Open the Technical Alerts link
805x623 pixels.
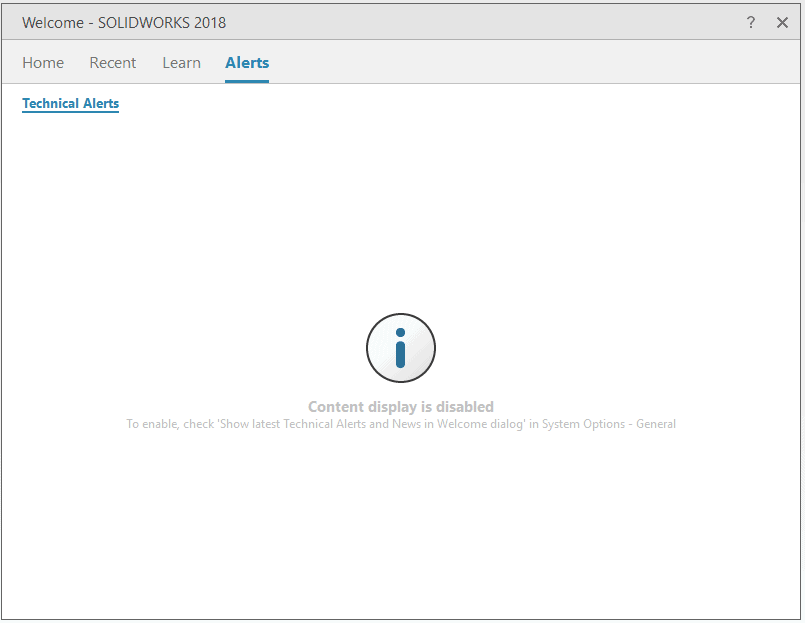[x=70, y=103]
